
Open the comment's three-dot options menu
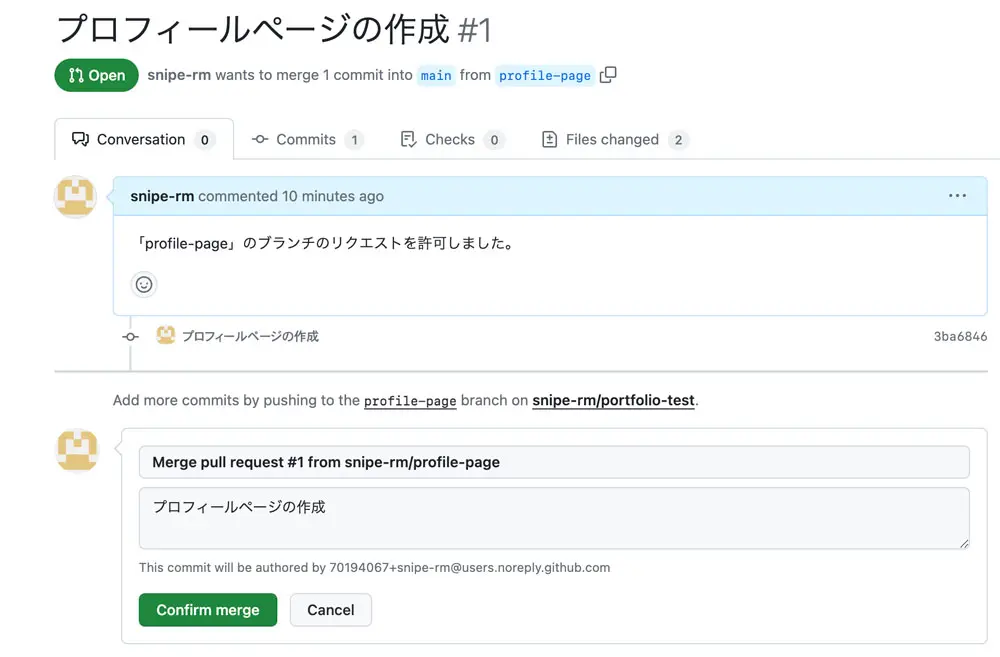(957, 196)
